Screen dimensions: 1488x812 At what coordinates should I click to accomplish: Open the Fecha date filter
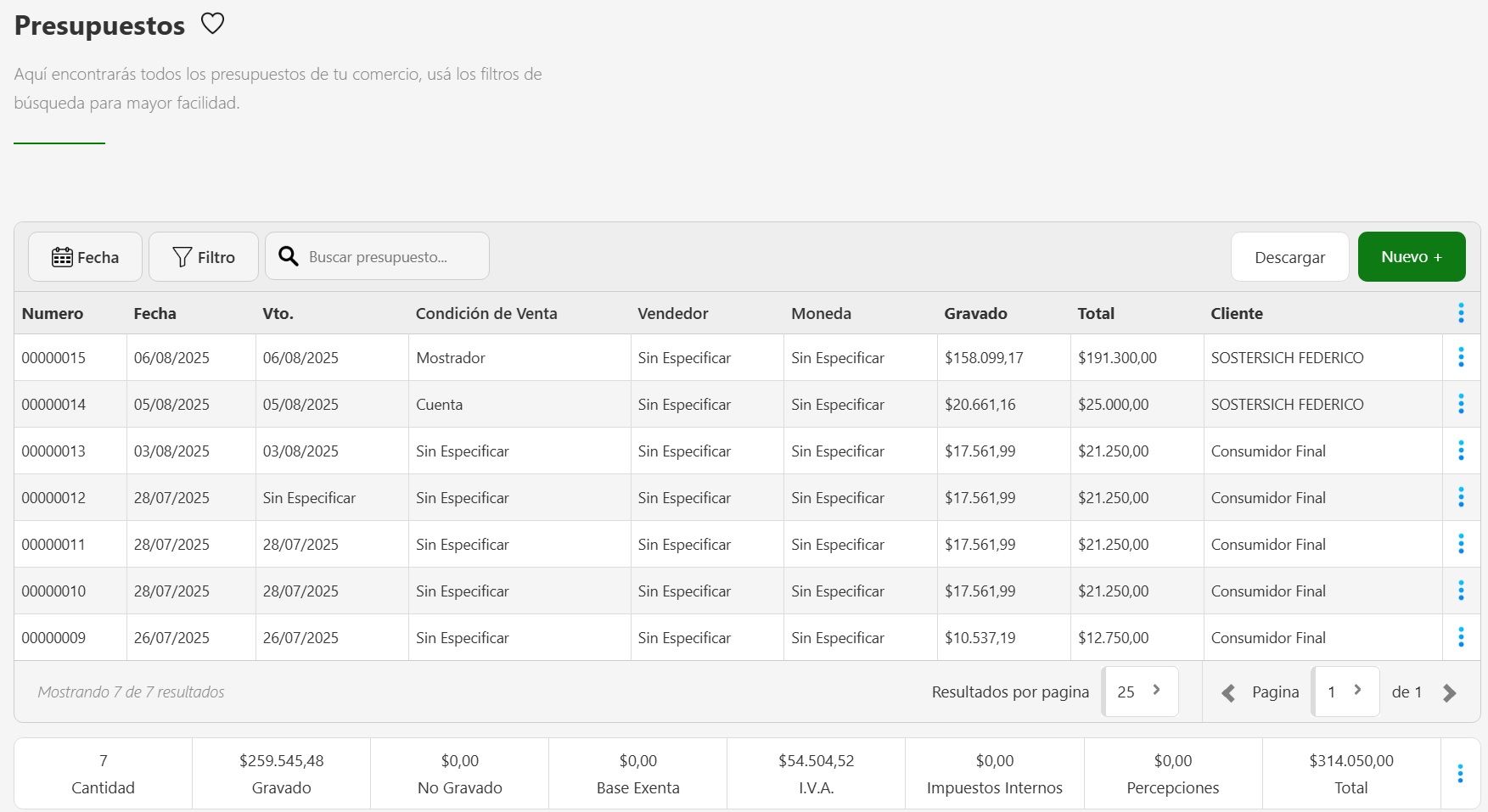click(x=85, y=257)
